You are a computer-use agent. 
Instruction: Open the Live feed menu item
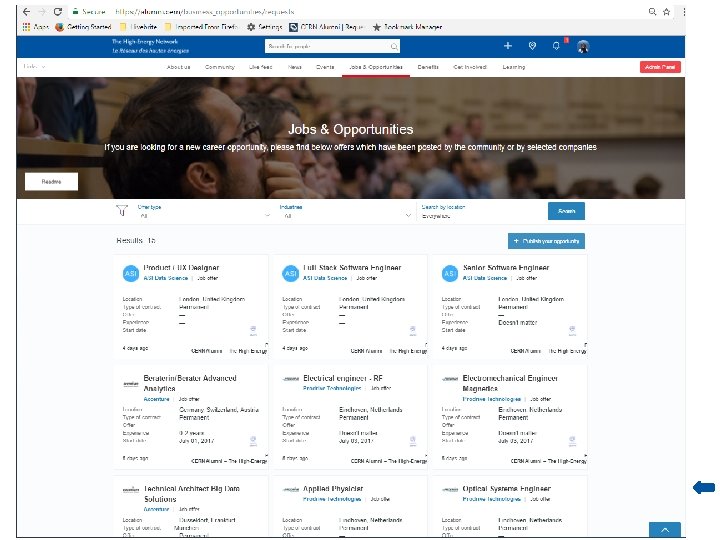260,67
